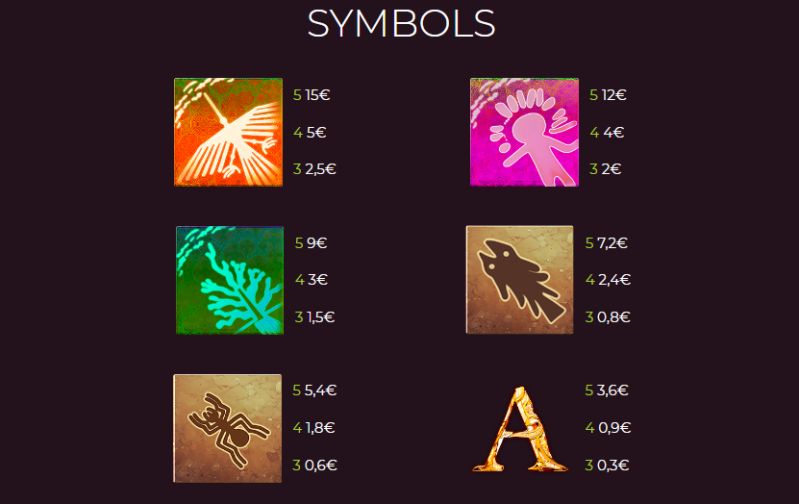Select the pink humanoid figure symbol
This screenshot has height=504, width=799.
pos(524,132)
